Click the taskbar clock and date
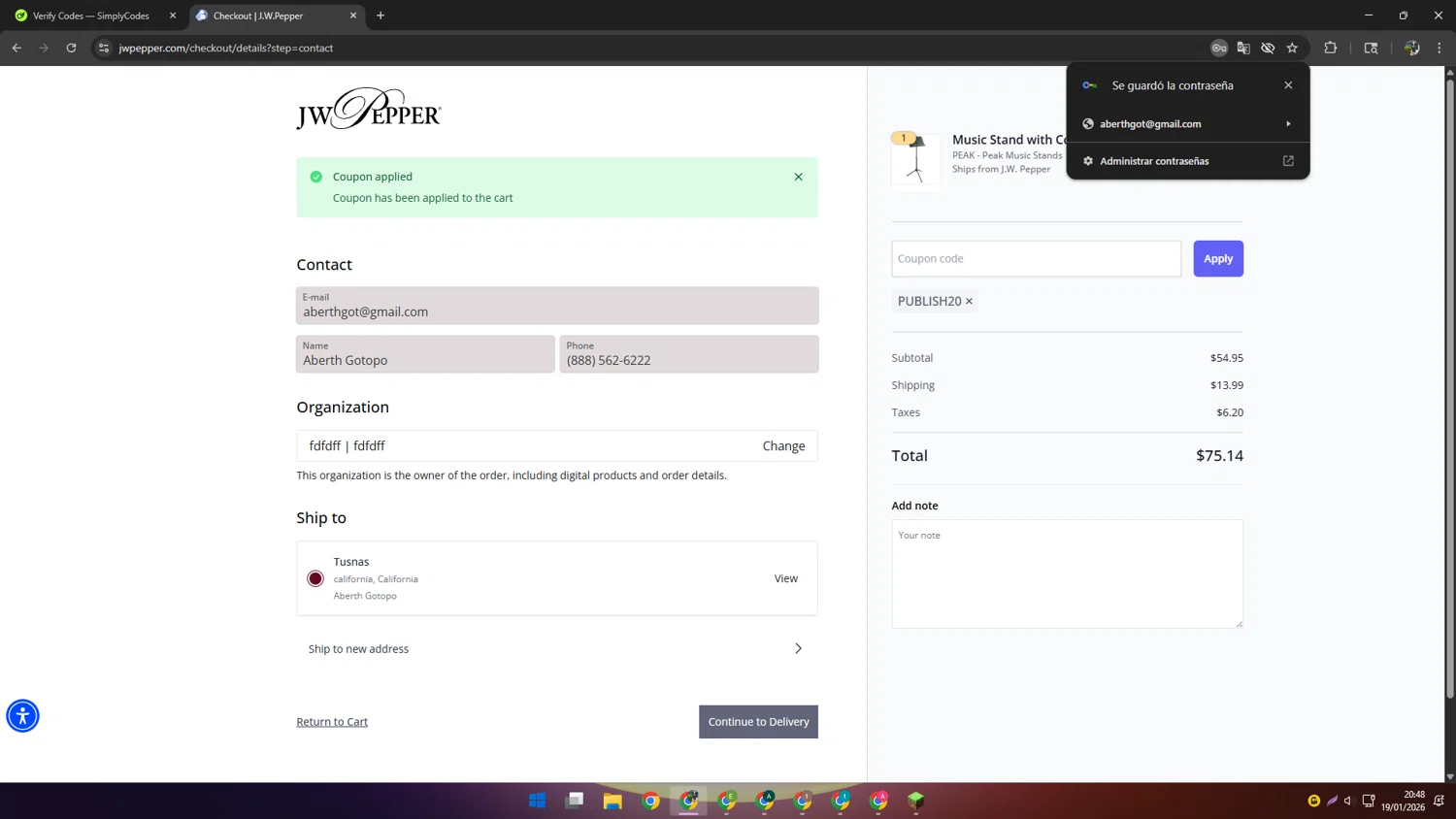Screen dimensions: 1456x819 coord(1404,801)
